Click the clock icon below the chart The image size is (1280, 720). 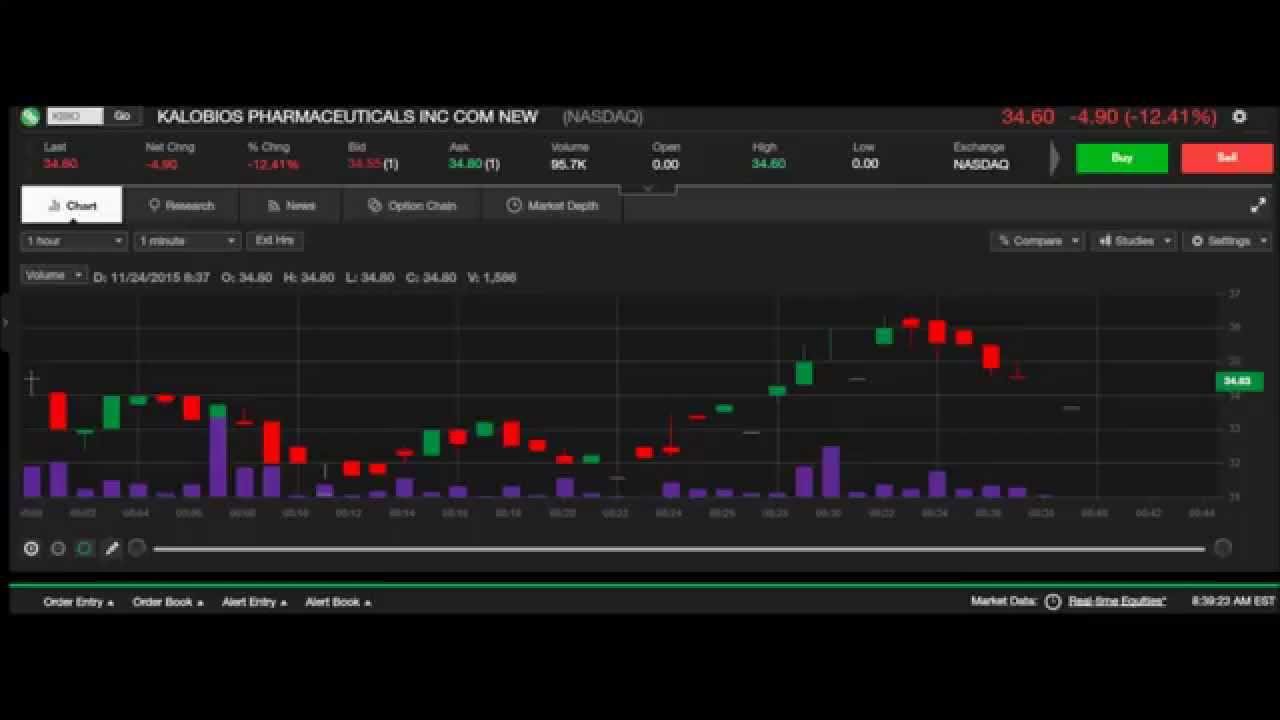(31, 548)
